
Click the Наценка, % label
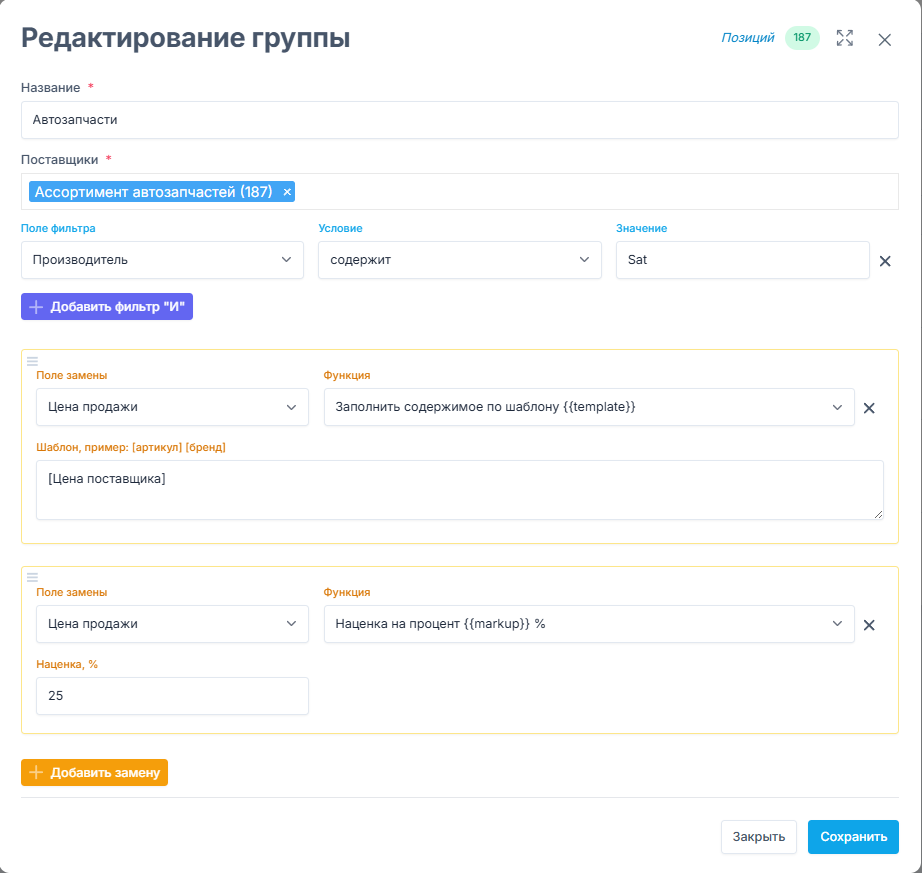tap(67, 664)
